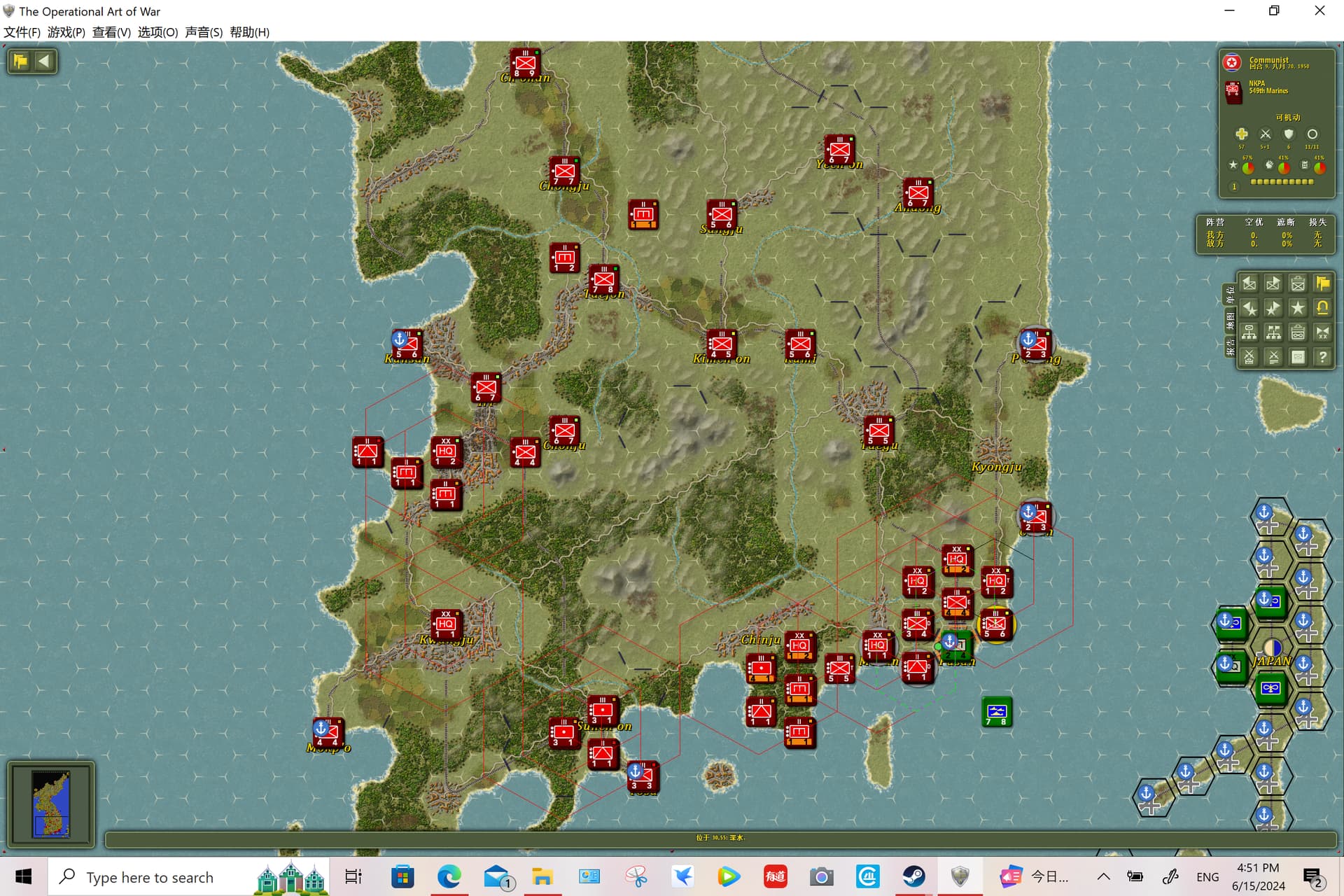Open the 帮助(H) menu
1344x896 pixels.
(x=249, y=32)
